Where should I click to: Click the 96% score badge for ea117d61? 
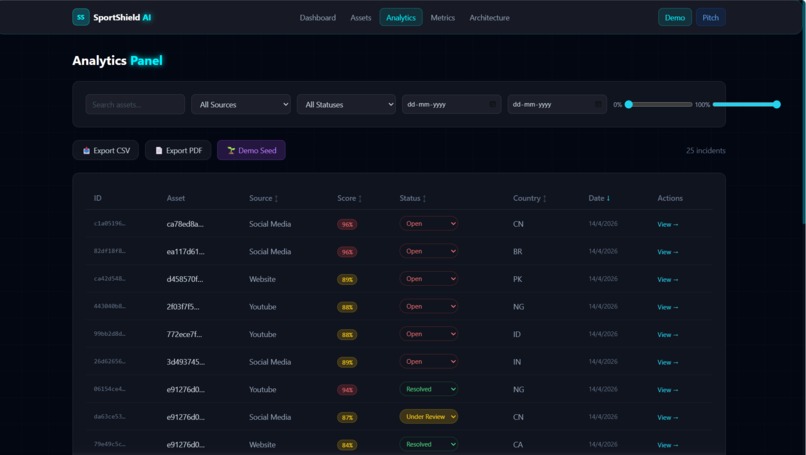[x=347, y=252]
